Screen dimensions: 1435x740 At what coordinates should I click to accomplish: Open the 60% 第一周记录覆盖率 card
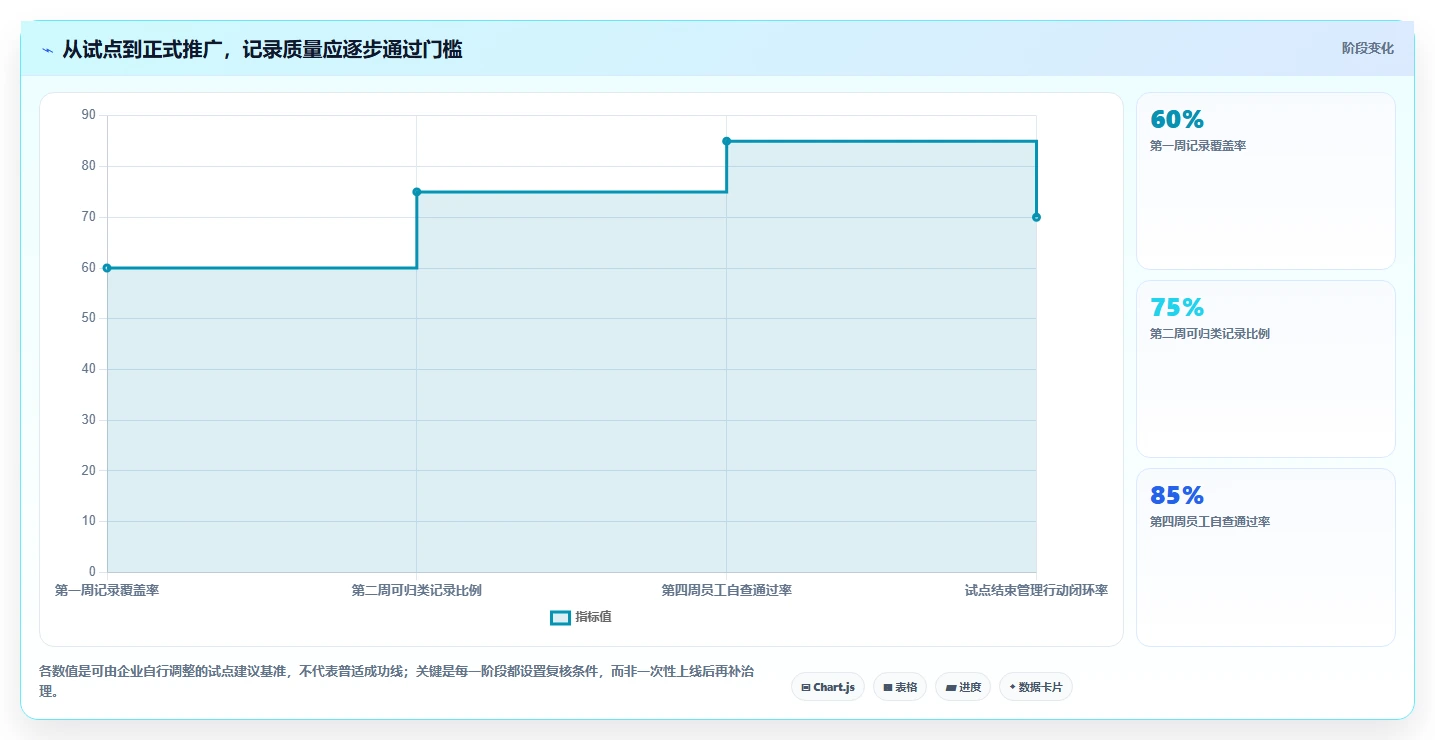coord(1266,181)
